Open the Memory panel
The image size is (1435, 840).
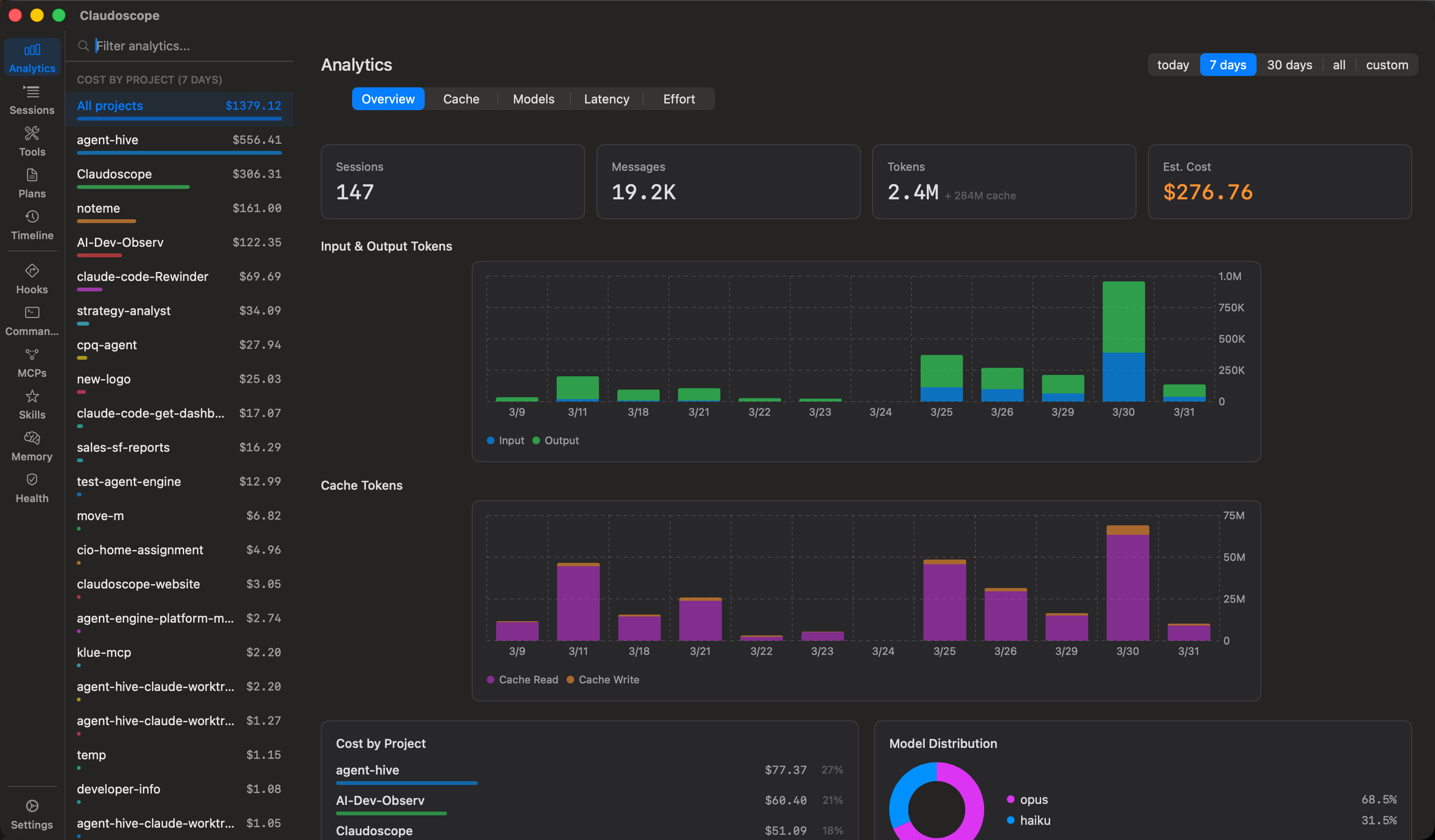coord(31,447)
